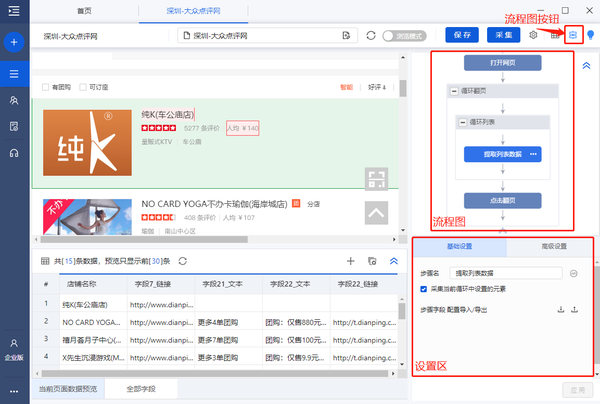
Task: Click the 保存 button
Action: [462, 35]
